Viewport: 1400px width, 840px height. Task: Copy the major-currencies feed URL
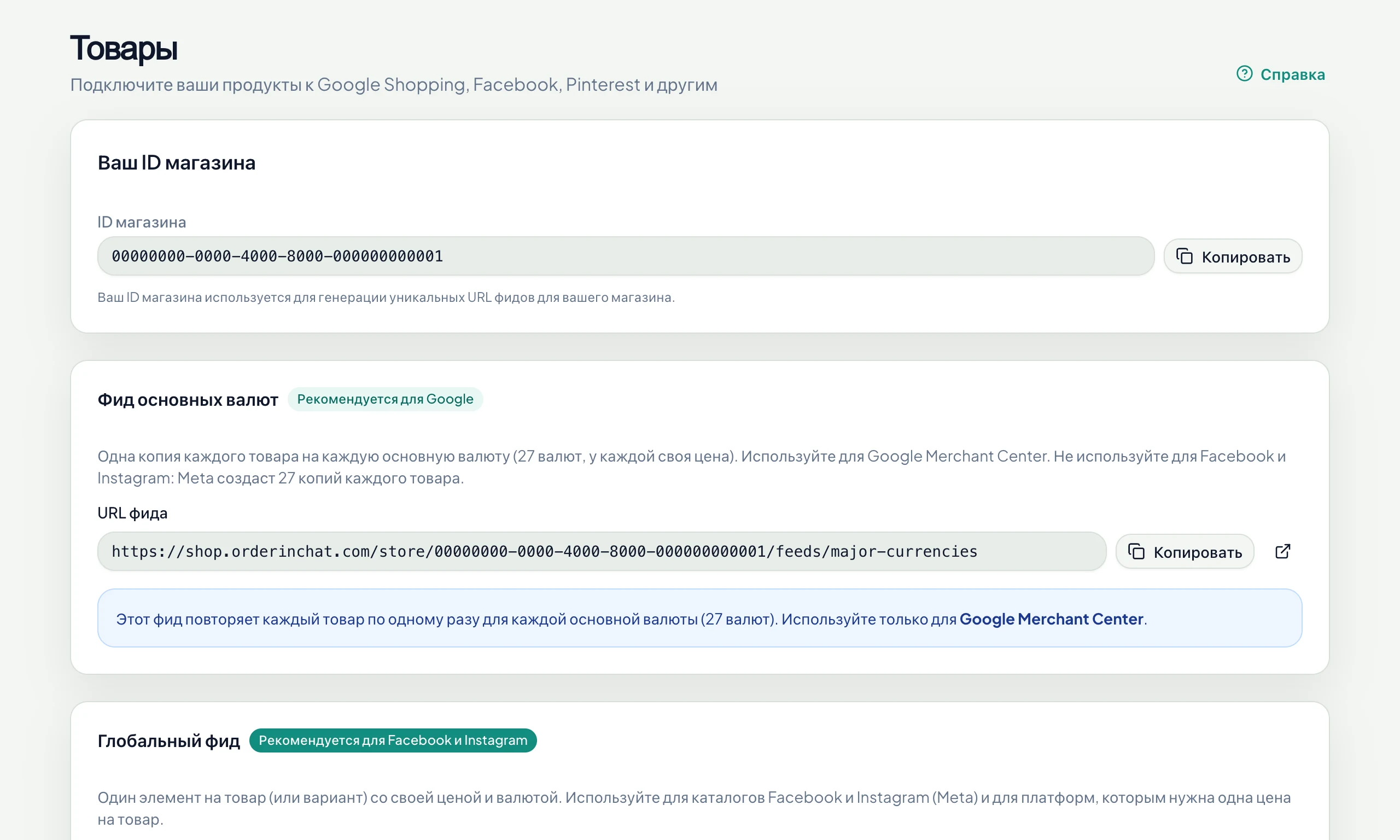coord(1185,551)
